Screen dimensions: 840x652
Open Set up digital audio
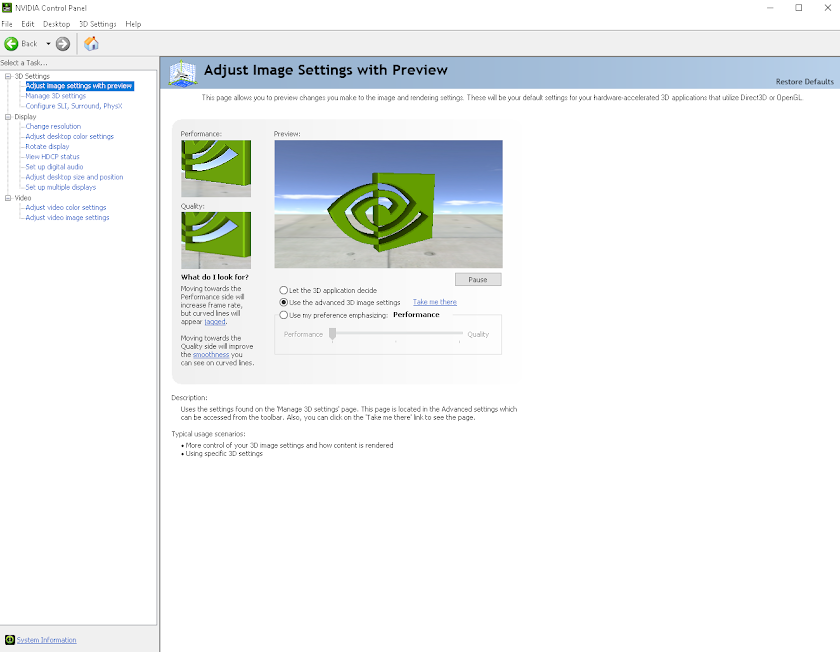pos(54,167)
